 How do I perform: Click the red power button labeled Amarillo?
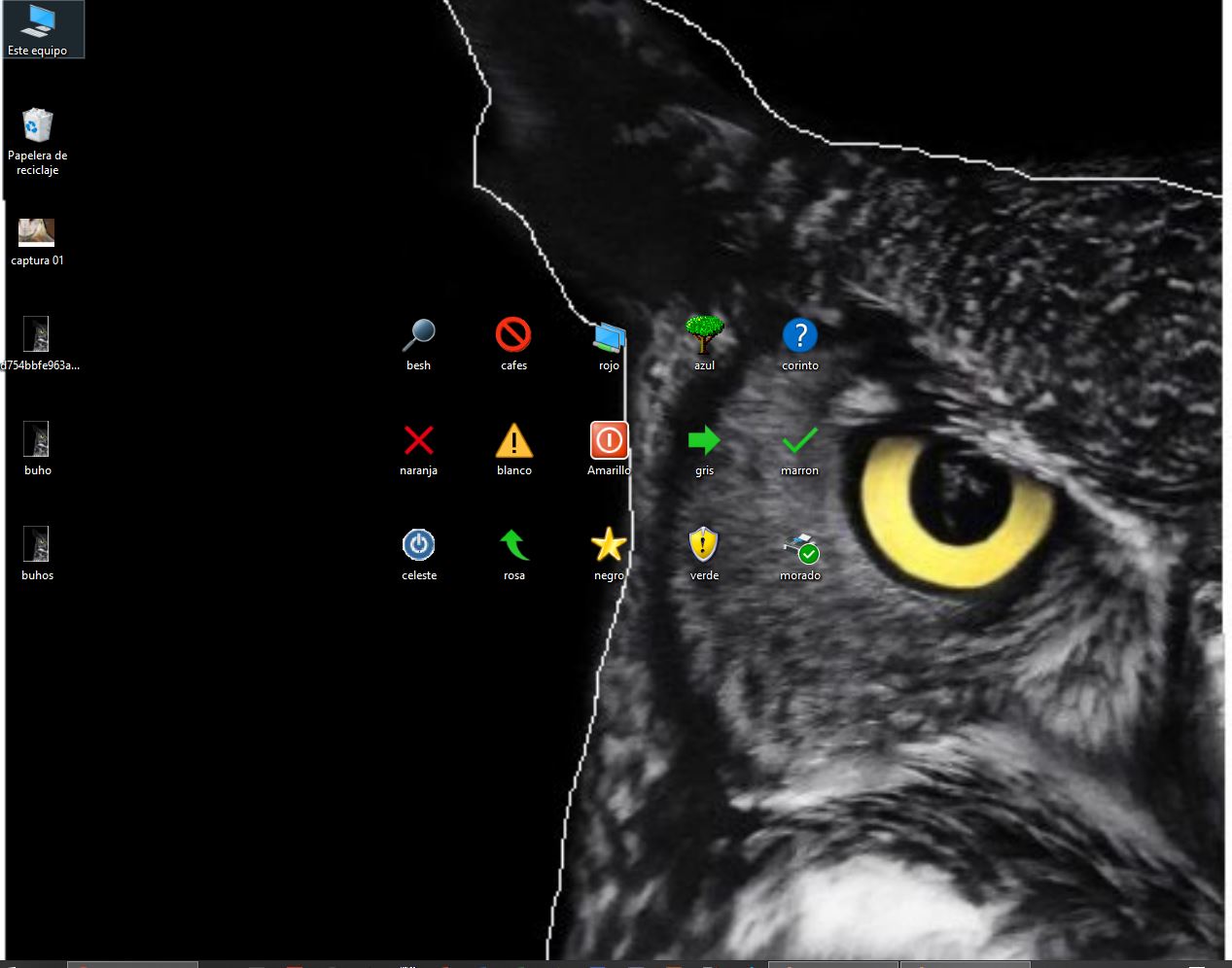tap(609, 440)
